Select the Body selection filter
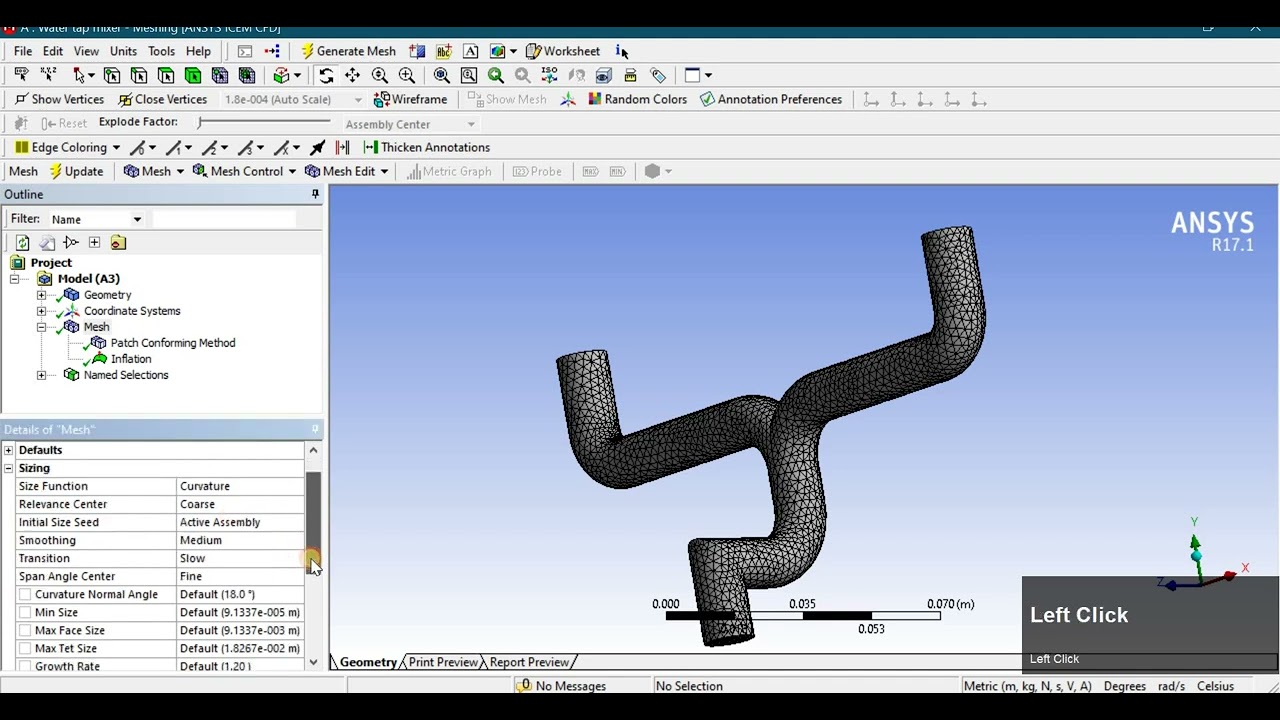The width and height of the screenshot is (1280, 720). pyautogui.click(x=193, y=75)
